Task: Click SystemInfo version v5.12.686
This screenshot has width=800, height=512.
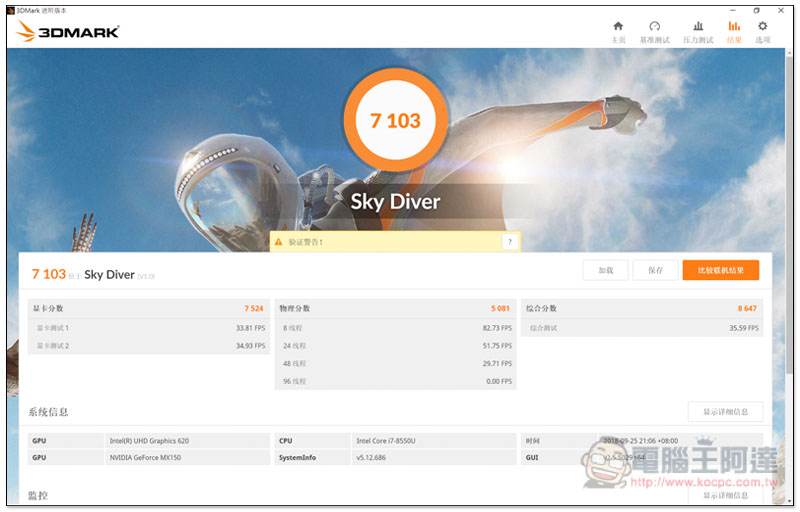Action: coord(371,457)
